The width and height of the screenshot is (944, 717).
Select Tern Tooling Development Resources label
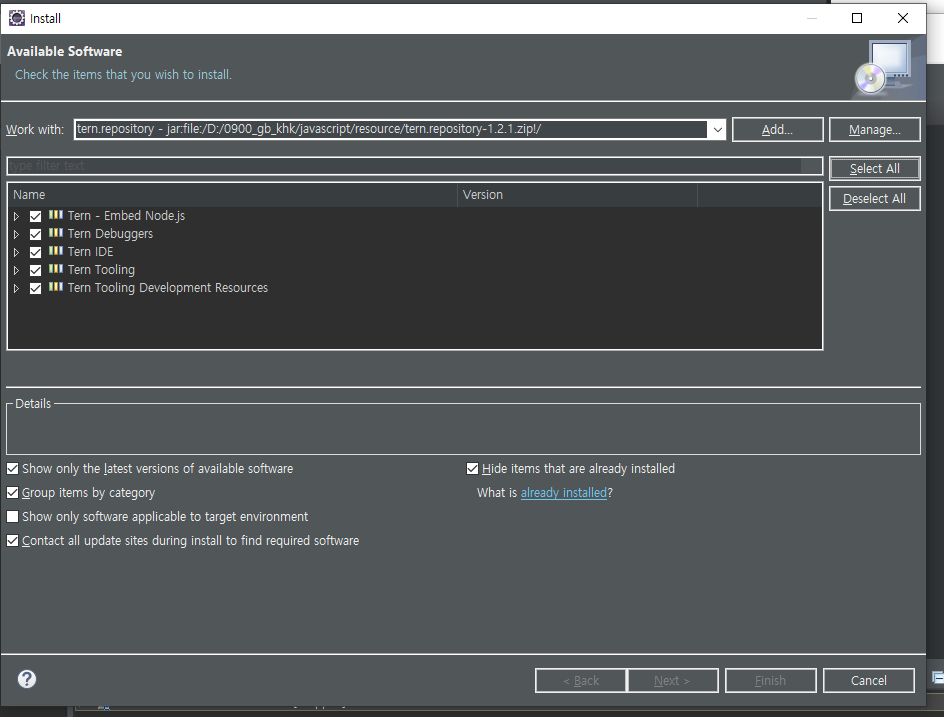point(167,288)
